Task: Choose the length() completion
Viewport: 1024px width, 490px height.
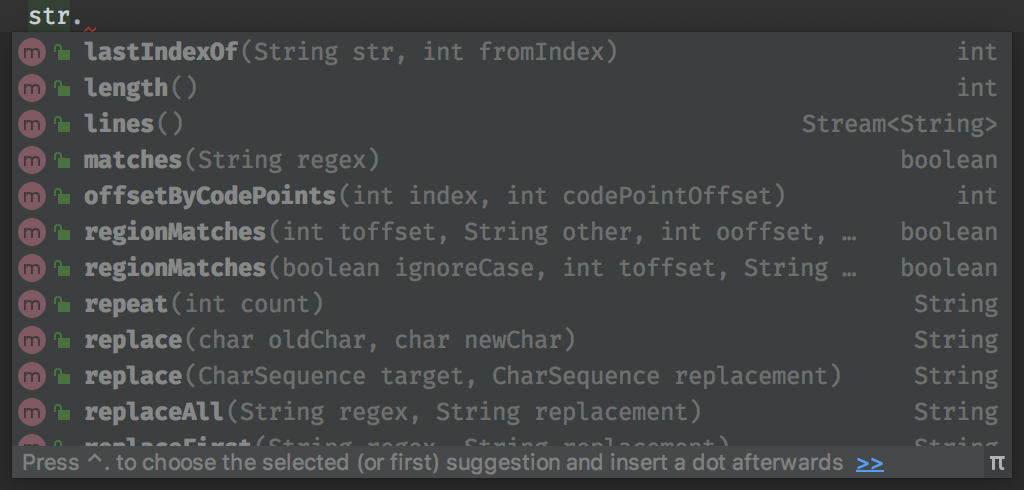Action: [x=141, y=88]
